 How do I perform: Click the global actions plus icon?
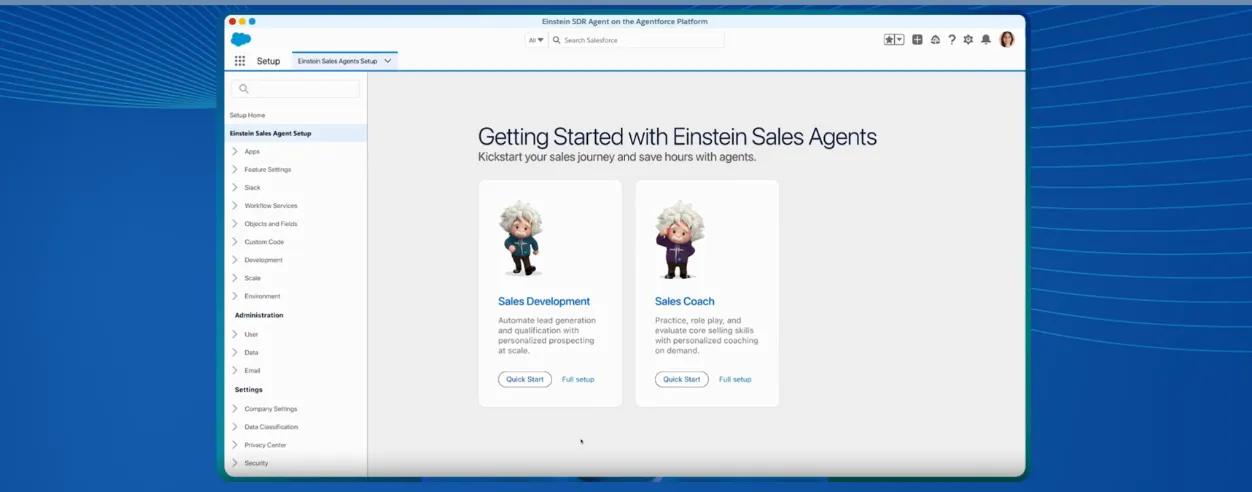[917, 40]
